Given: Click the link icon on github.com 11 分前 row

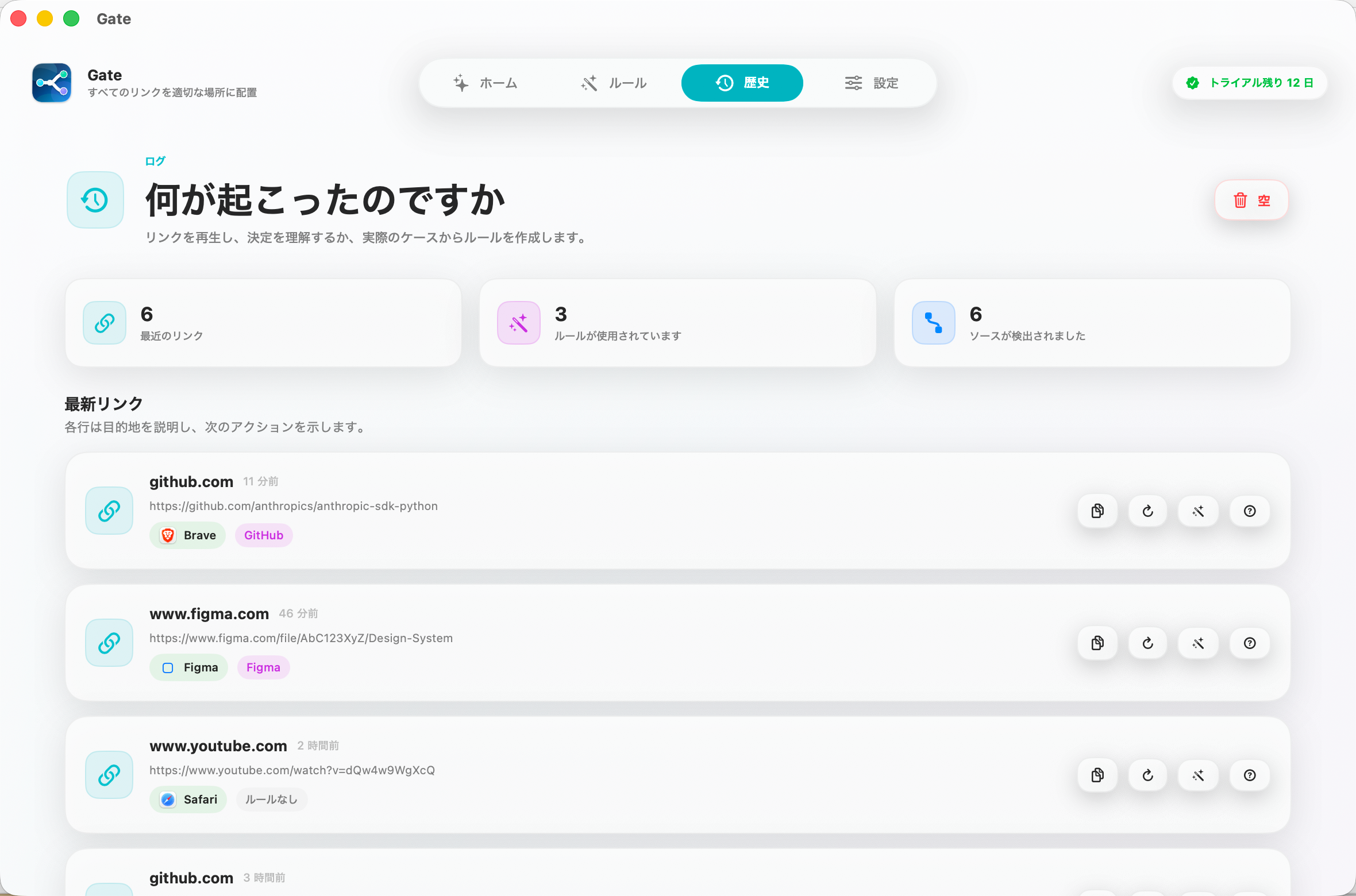Looking at the screenshot, I should point(109,511).
